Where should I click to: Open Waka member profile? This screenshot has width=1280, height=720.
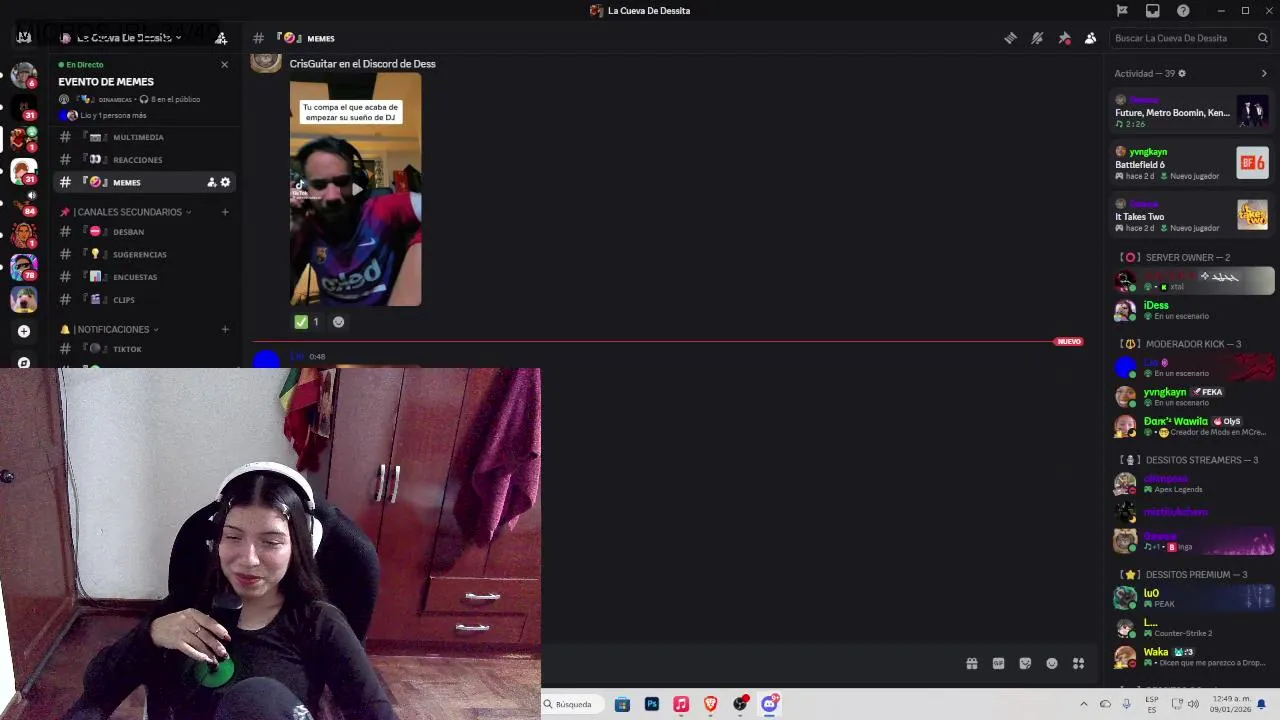(x=1192, y=657)
